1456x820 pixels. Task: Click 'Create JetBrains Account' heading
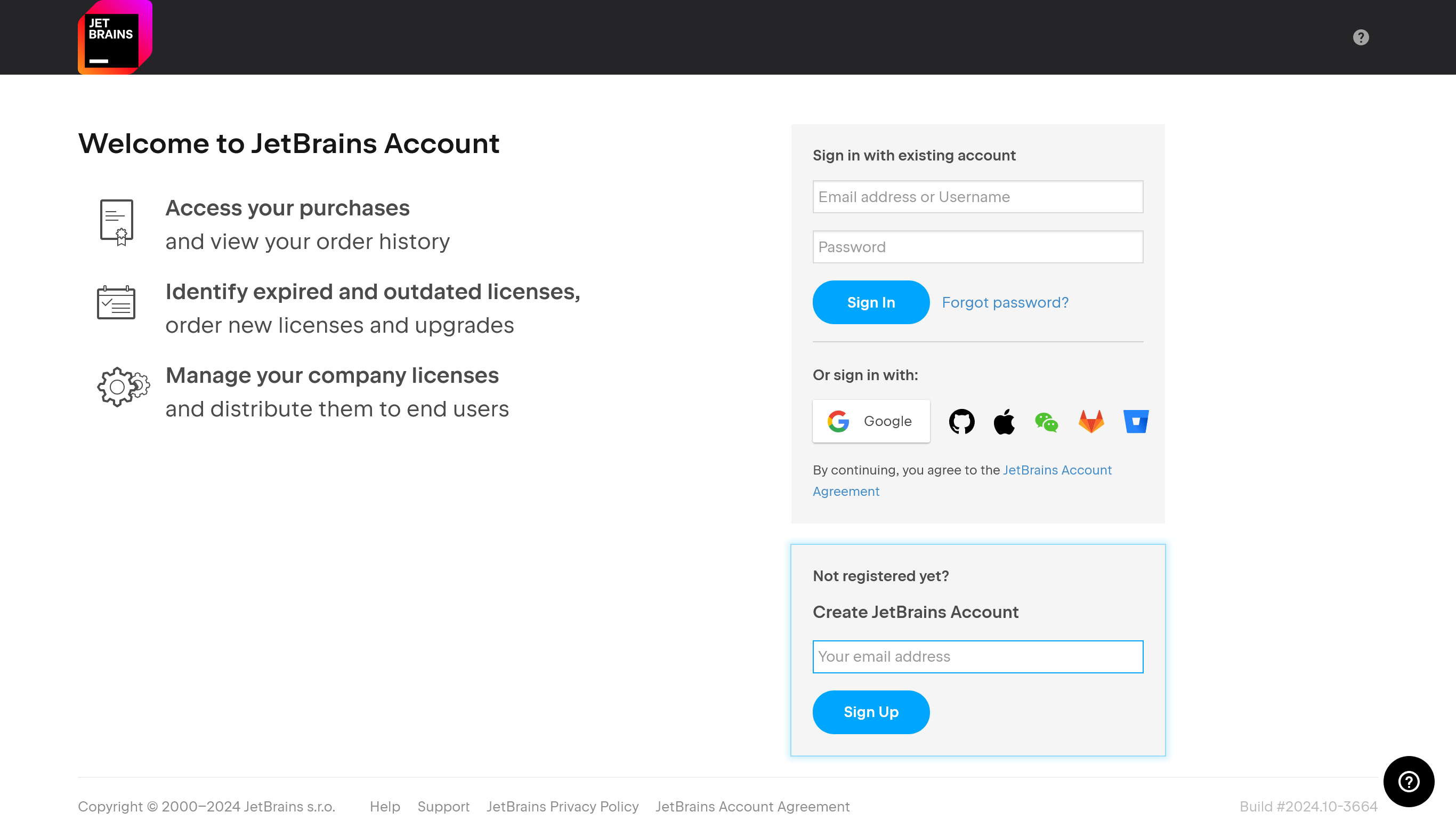(916, 612)
